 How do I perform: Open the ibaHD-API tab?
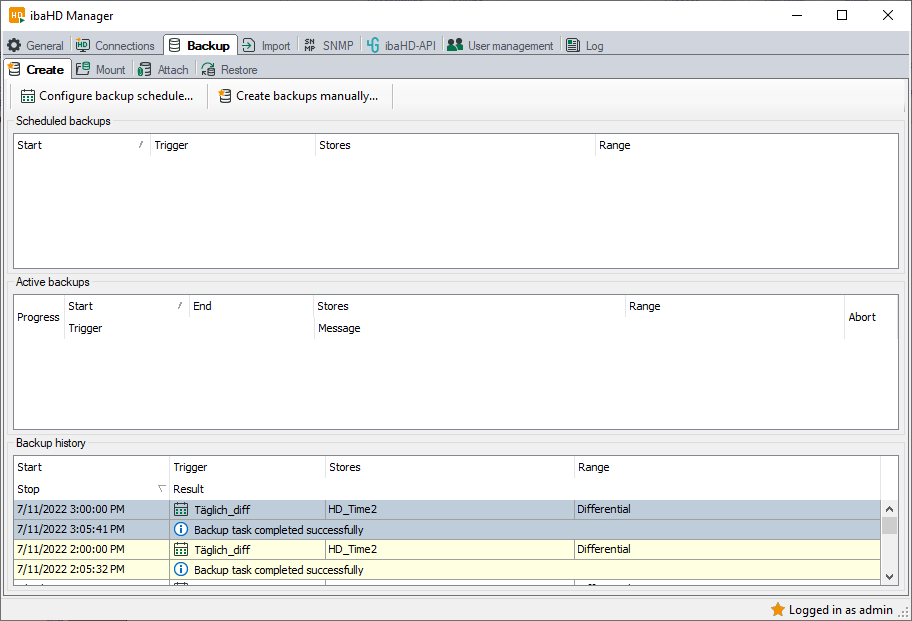[x=402, y=45]
